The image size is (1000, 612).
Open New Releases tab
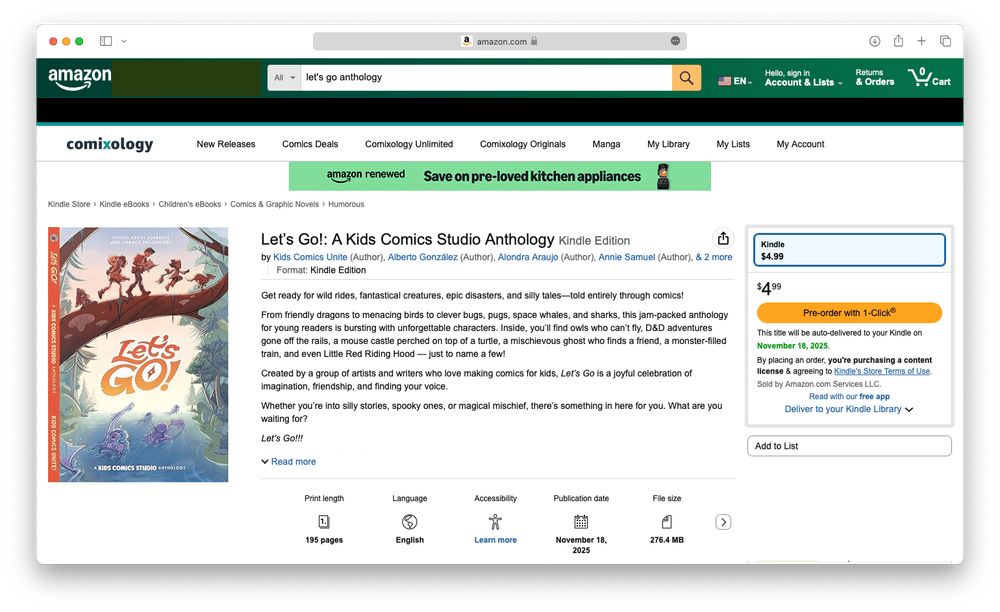[226, 144]
